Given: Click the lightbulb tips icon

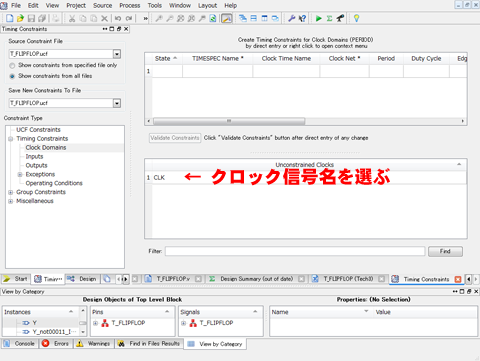Looking at the screenshot, I should coord(356,18).
